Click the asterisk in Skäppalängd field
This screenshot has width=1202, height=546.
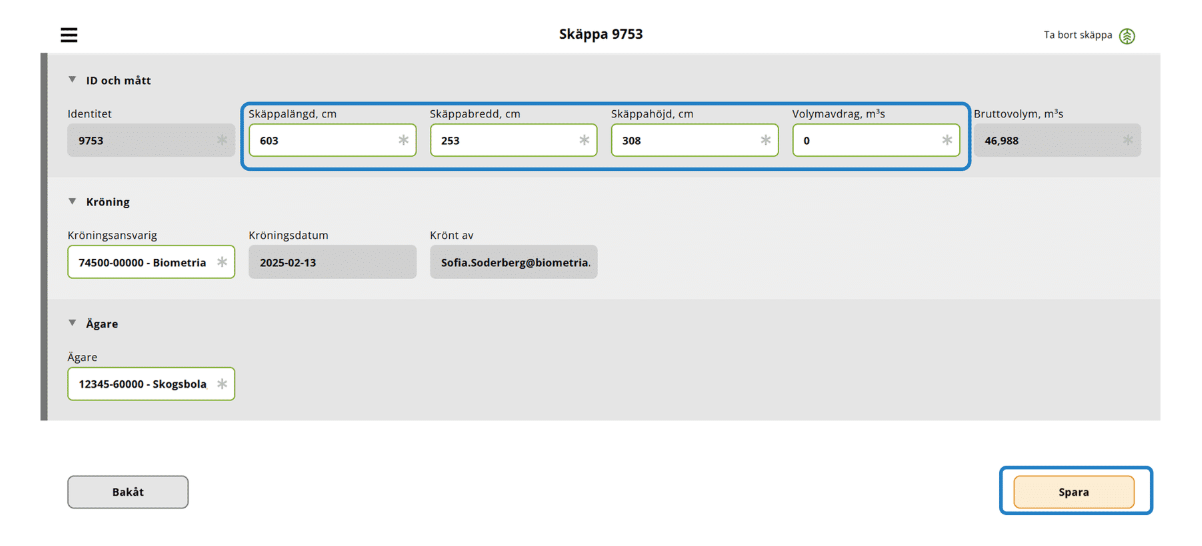click(x=403, y=141)
